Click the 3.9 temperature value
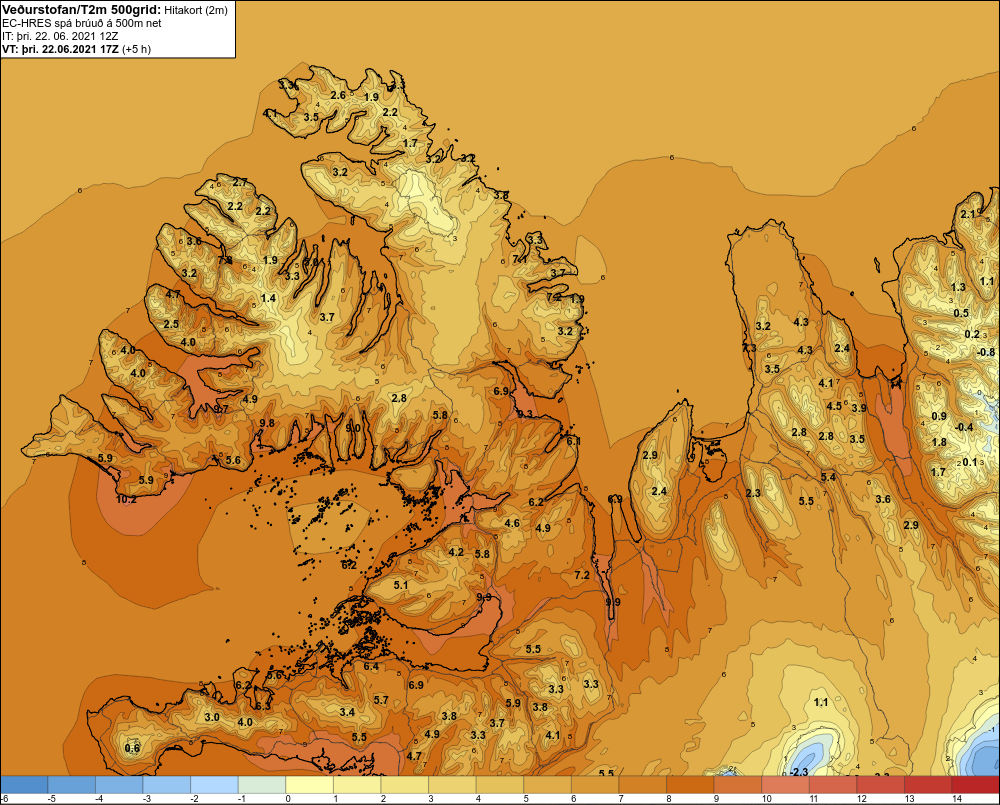This screenshot has width=1000, height=805. [x=859, y=408]
